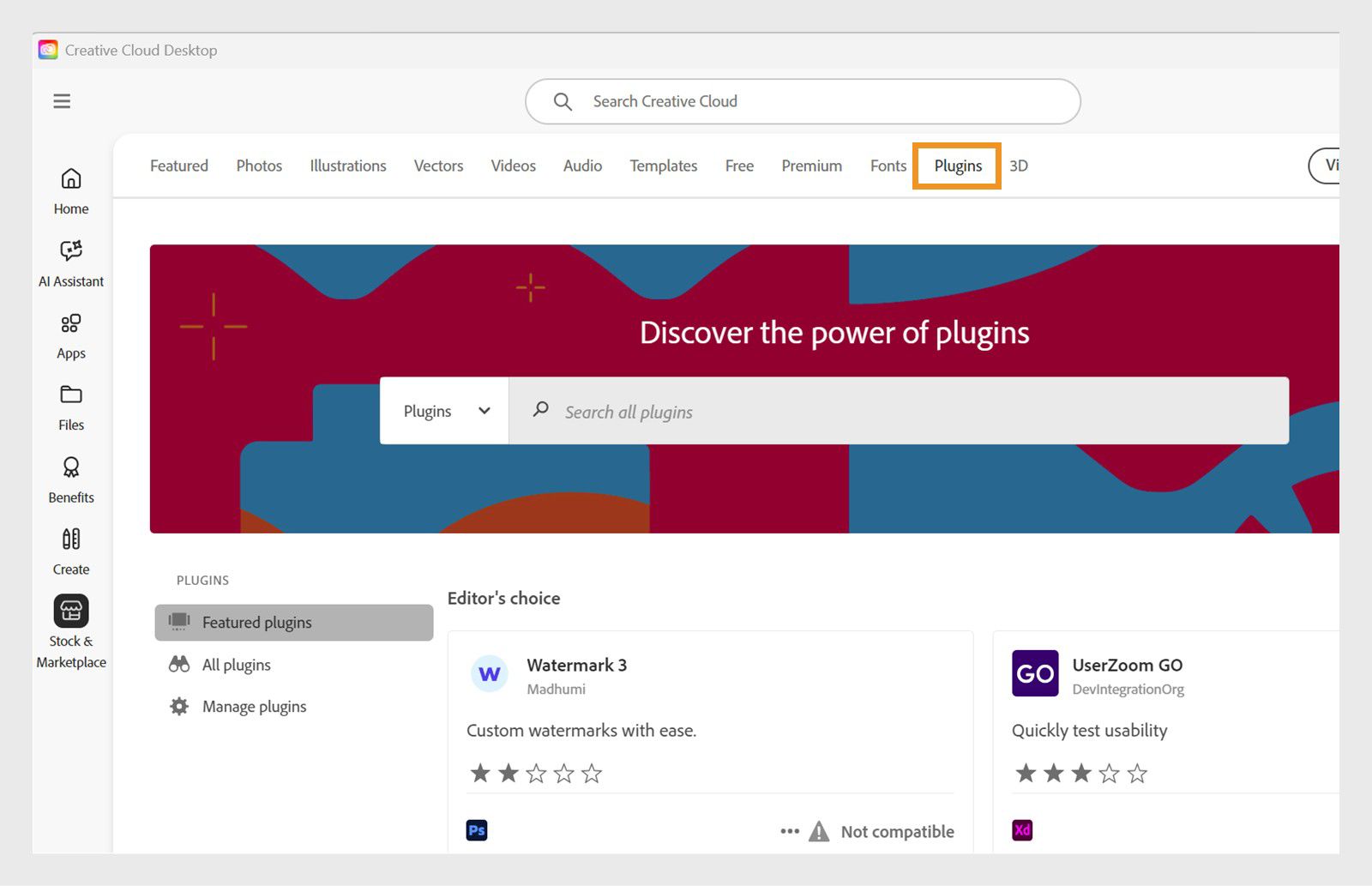Image resolution: width=1372 pixels, height=886 pixels.
Task: Select the Templates tab
Action: [x=664, y=166]
